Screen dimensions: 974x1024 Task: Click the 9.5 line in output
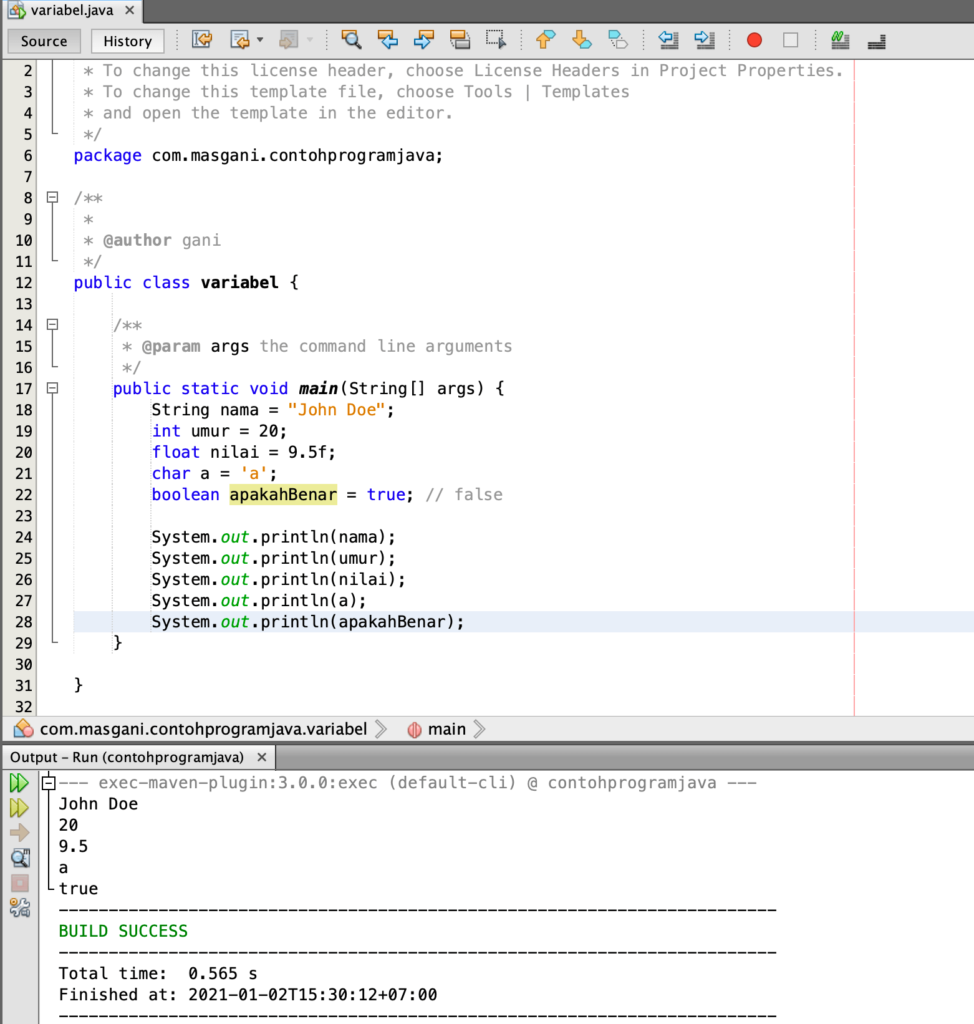[x=73, y=846]
